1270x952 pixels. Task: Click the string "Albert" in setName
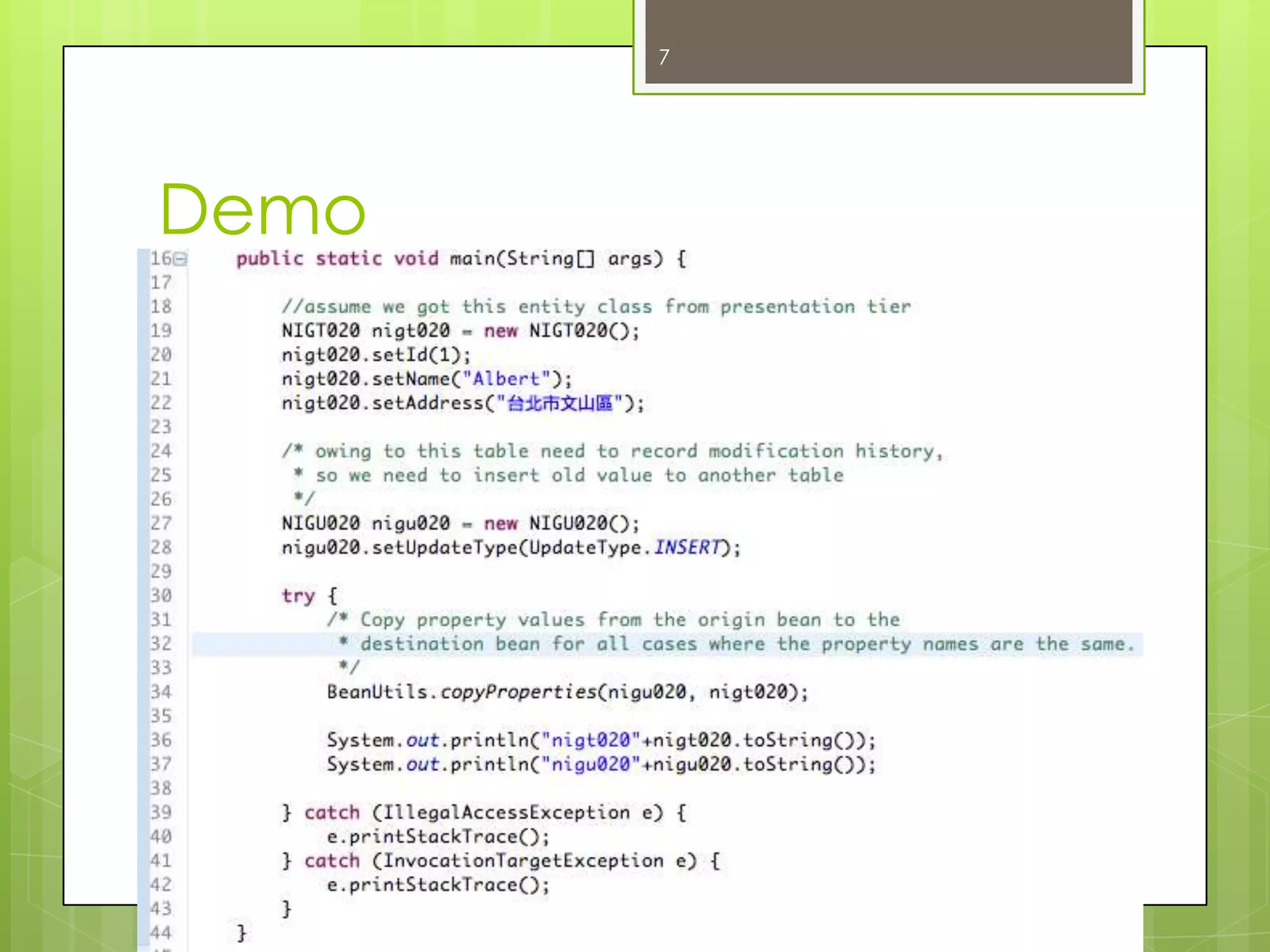[x=506, y=379]
